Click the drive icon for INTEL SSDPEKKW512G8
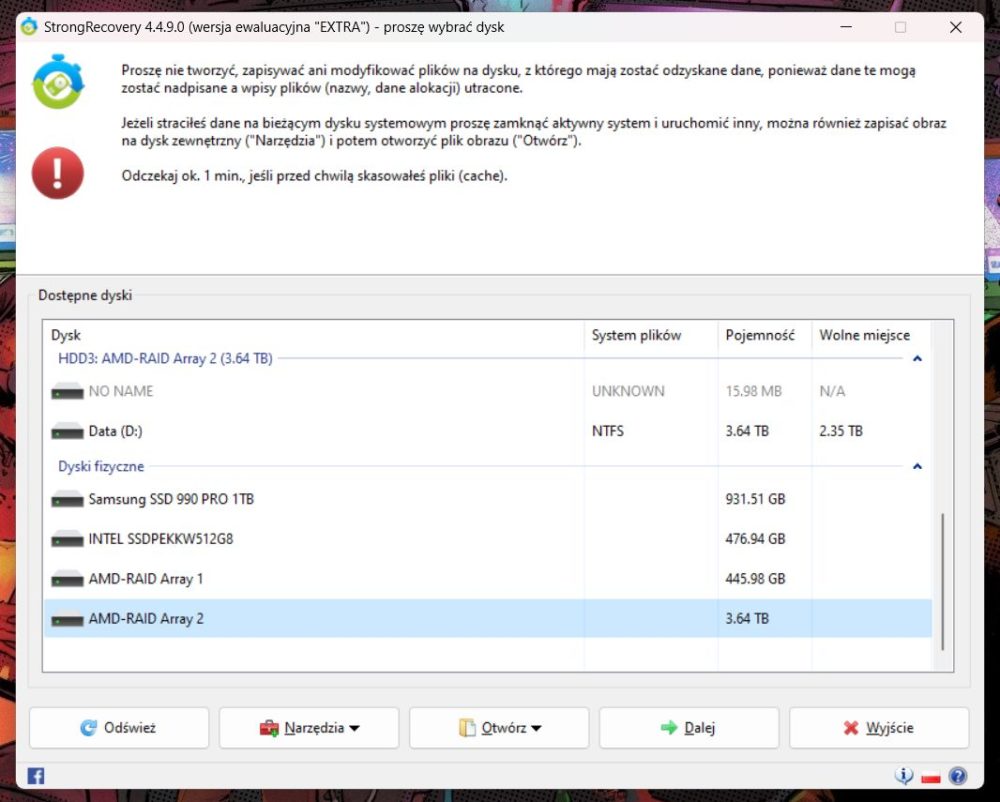 67,539
